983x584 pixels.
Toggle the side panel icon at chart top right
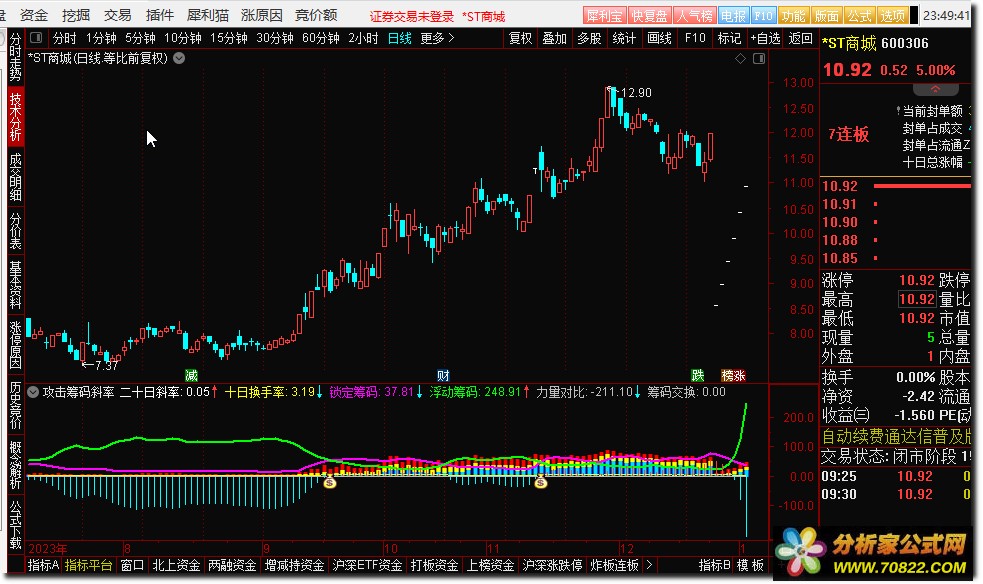tap(759, 58)
